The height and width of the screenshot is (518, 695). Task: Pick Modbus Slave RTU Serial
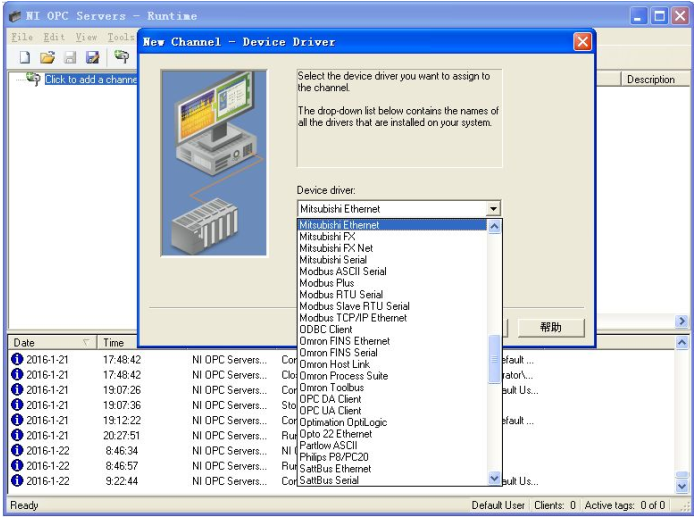click(392, 306)
